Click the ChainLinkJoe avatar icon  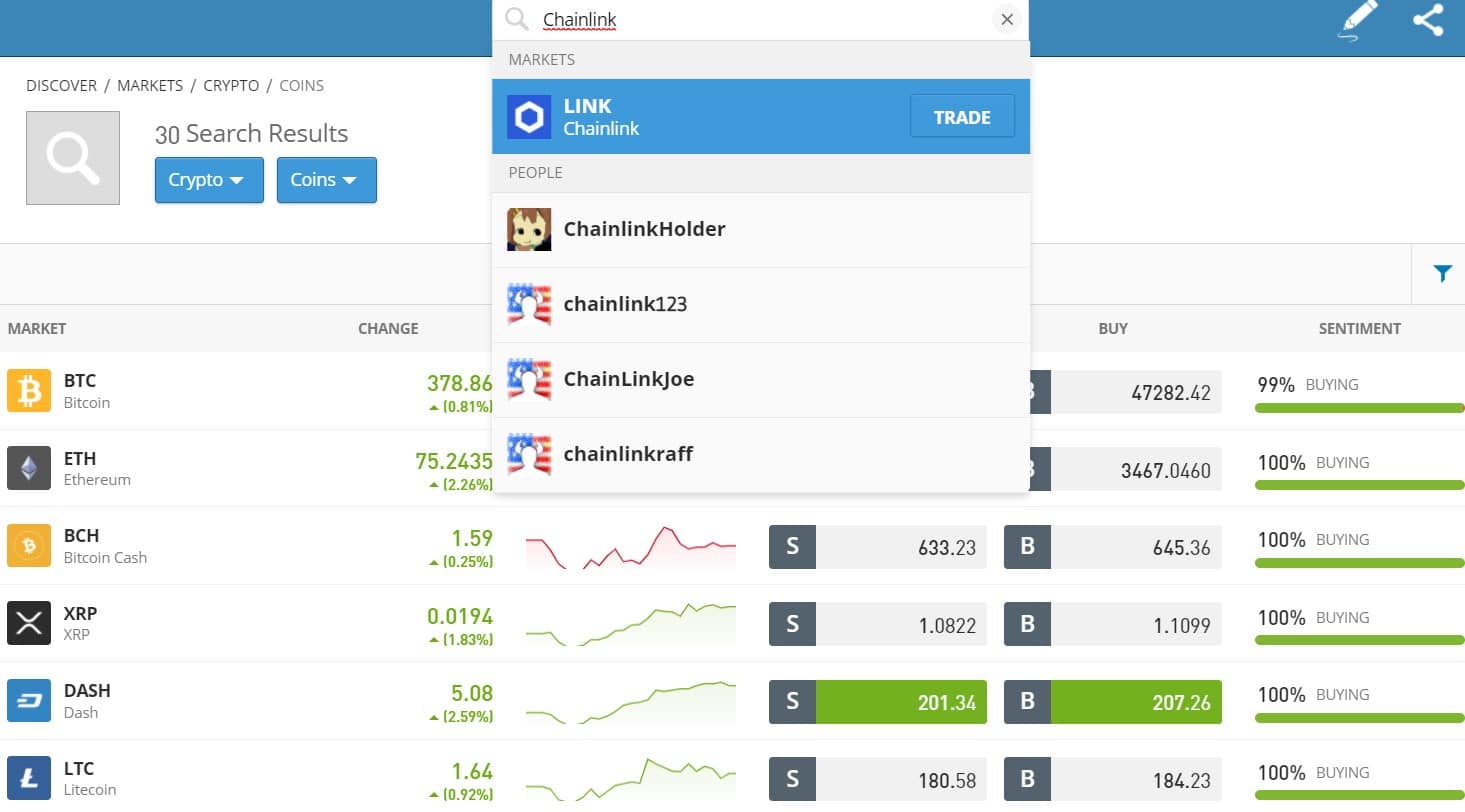(x=529, y=379)
